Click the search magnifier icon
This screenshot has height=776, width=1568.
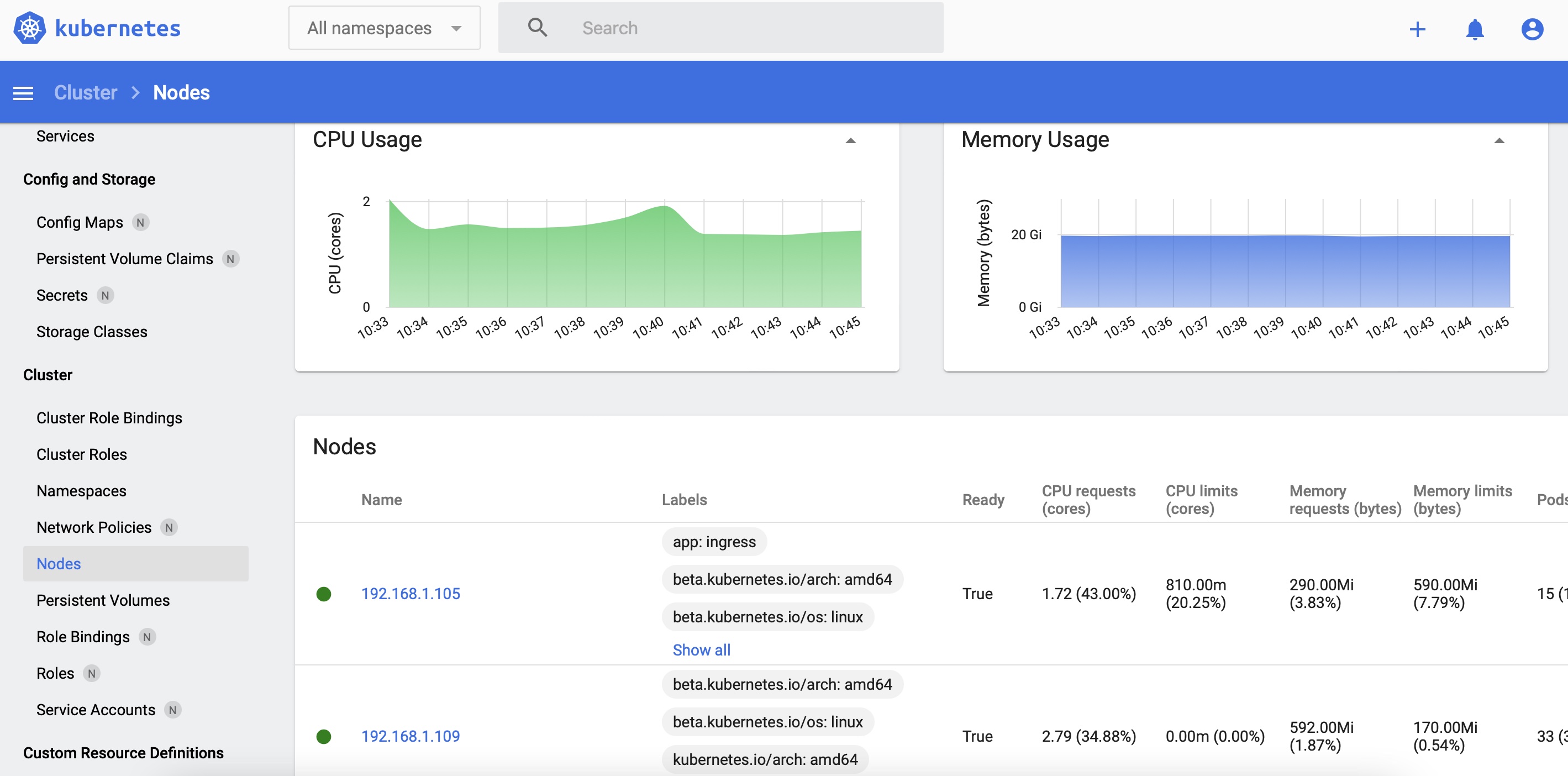[538, 28]
